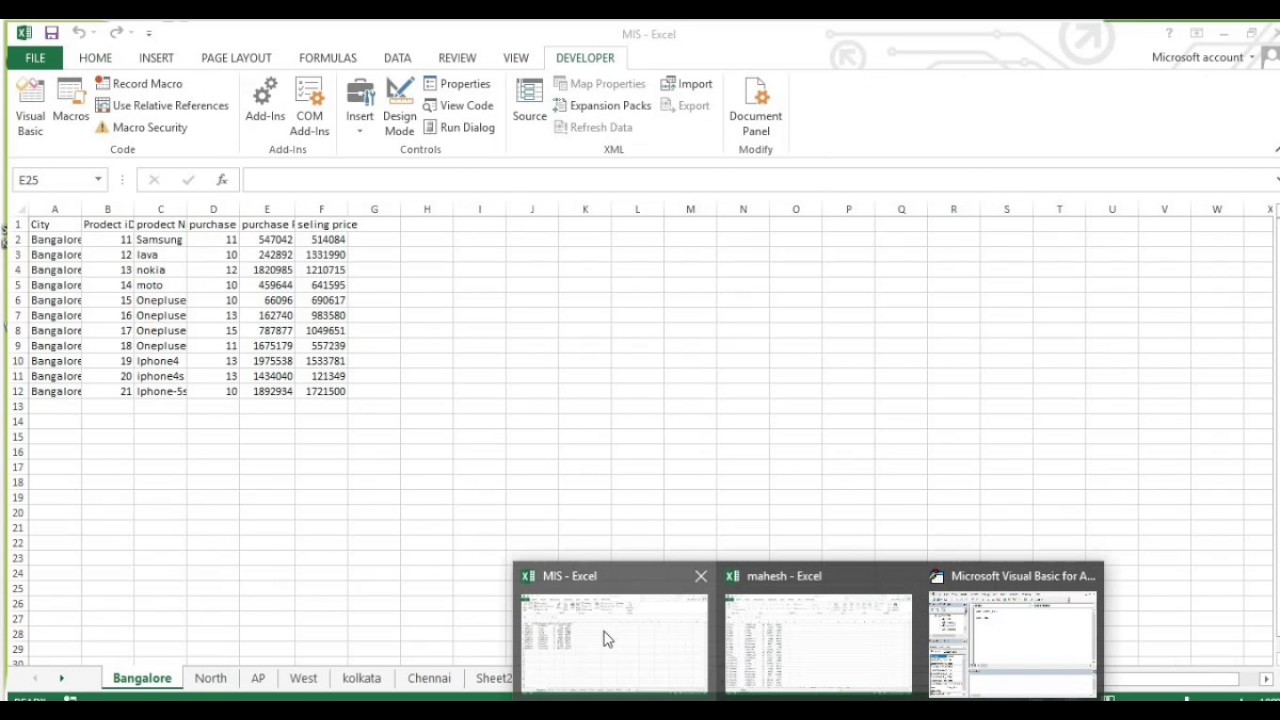Select cell containing Iphone4
1280x720 pixels.
point(160,361)
